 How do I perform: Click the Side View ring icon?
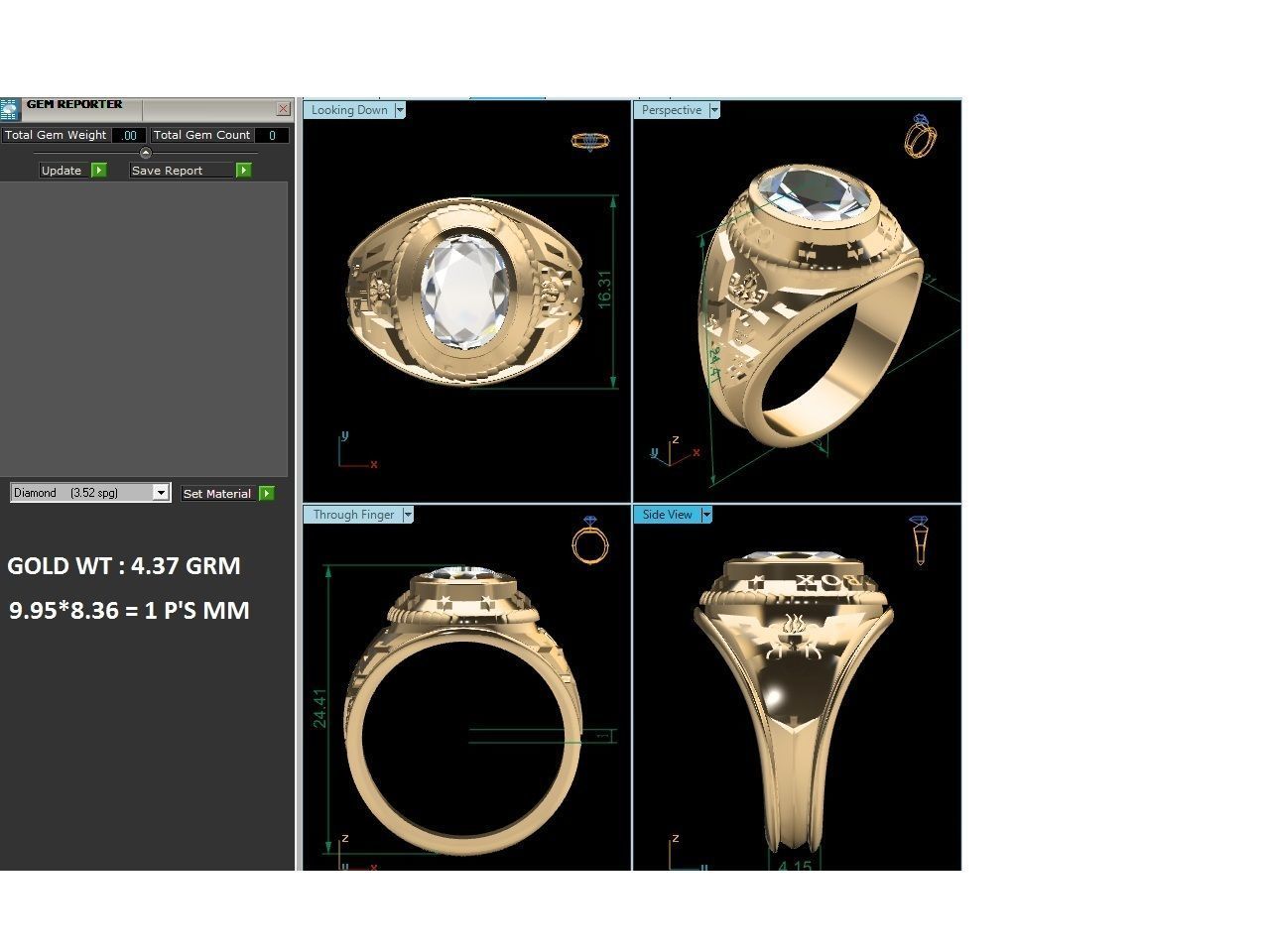pyautogui.click(x=920, y=540)
